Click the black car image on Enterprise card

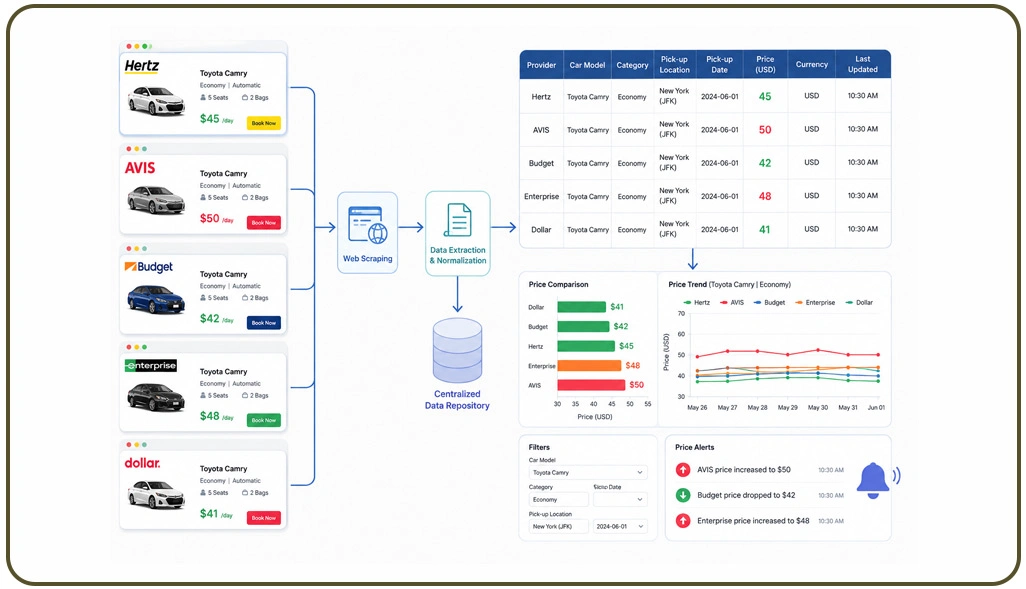point(156,397)
